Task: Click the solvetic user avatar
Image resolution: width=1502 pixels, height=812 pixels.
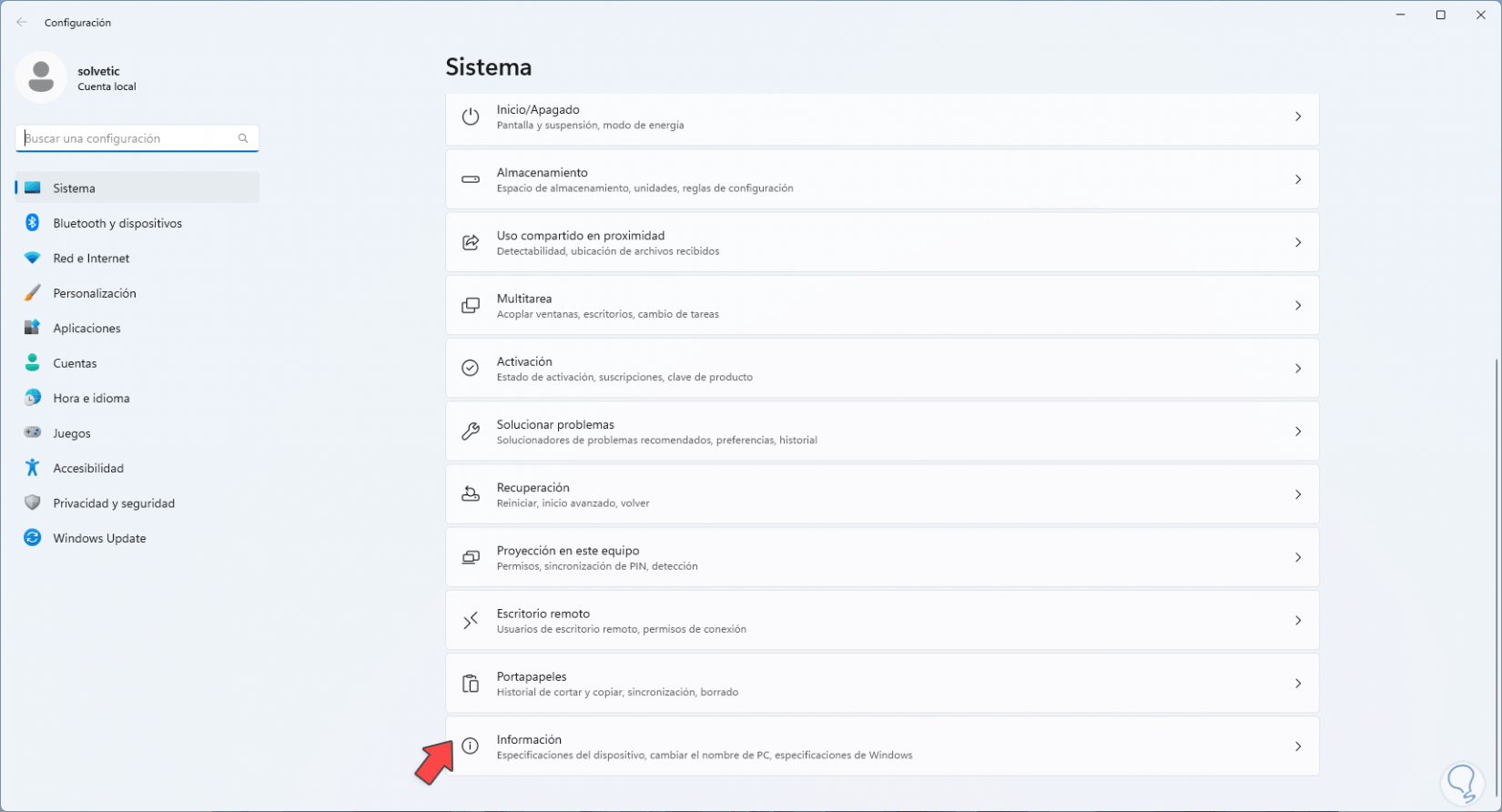Action: [41, 77]
